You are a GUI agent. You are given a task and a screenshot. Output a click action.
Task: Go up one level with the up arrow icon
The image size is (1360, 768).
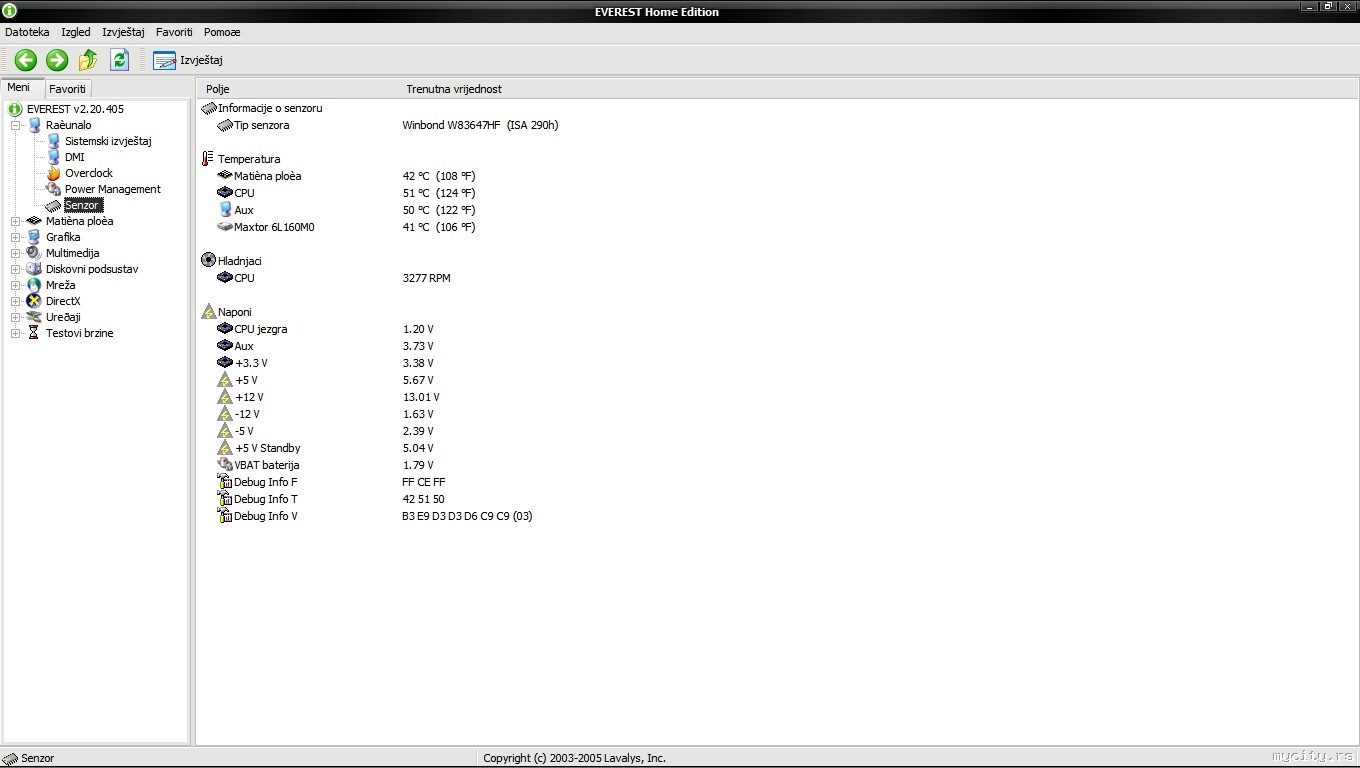[88, 60]
